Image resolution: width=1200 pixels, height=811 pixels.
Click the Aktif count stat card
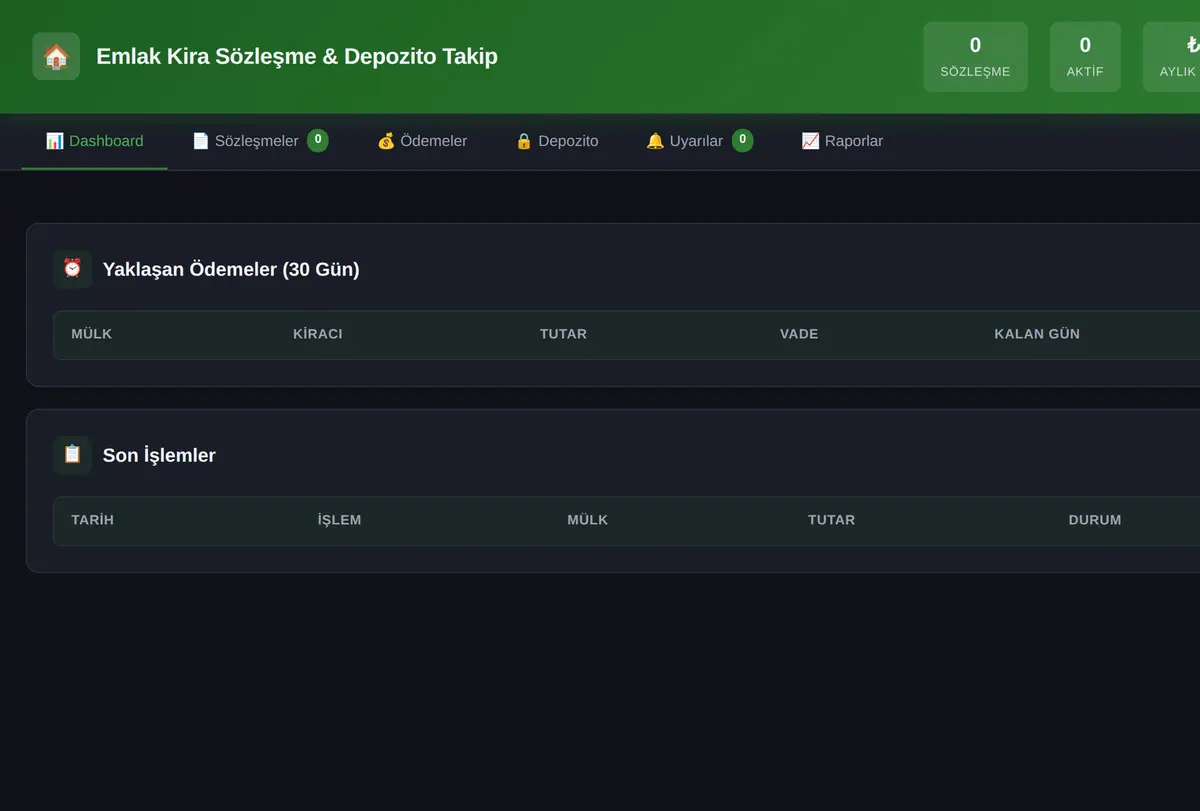tap(1085, 57)
